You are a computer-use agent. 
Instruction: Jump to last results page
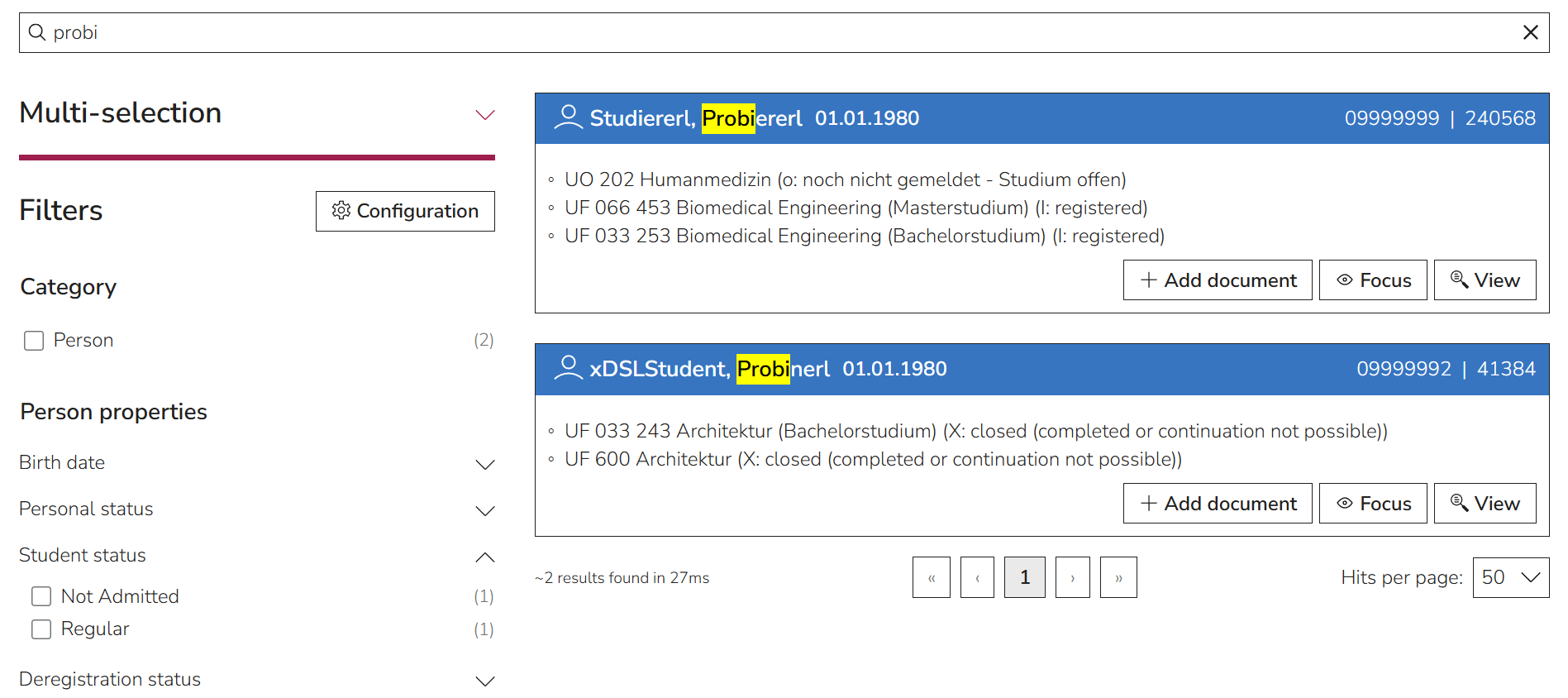[1118, 577]
